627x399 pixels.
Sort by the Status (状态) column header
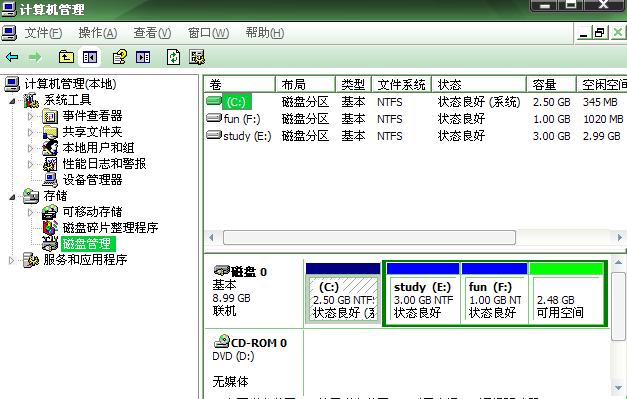[x=479, y=84]
